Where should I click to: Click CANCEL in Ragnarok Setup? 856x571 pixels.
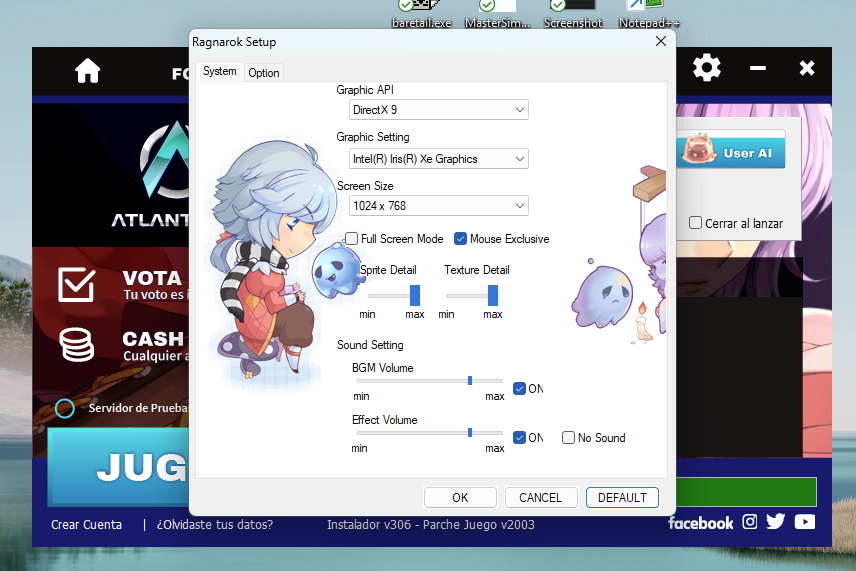click(540, 497)
